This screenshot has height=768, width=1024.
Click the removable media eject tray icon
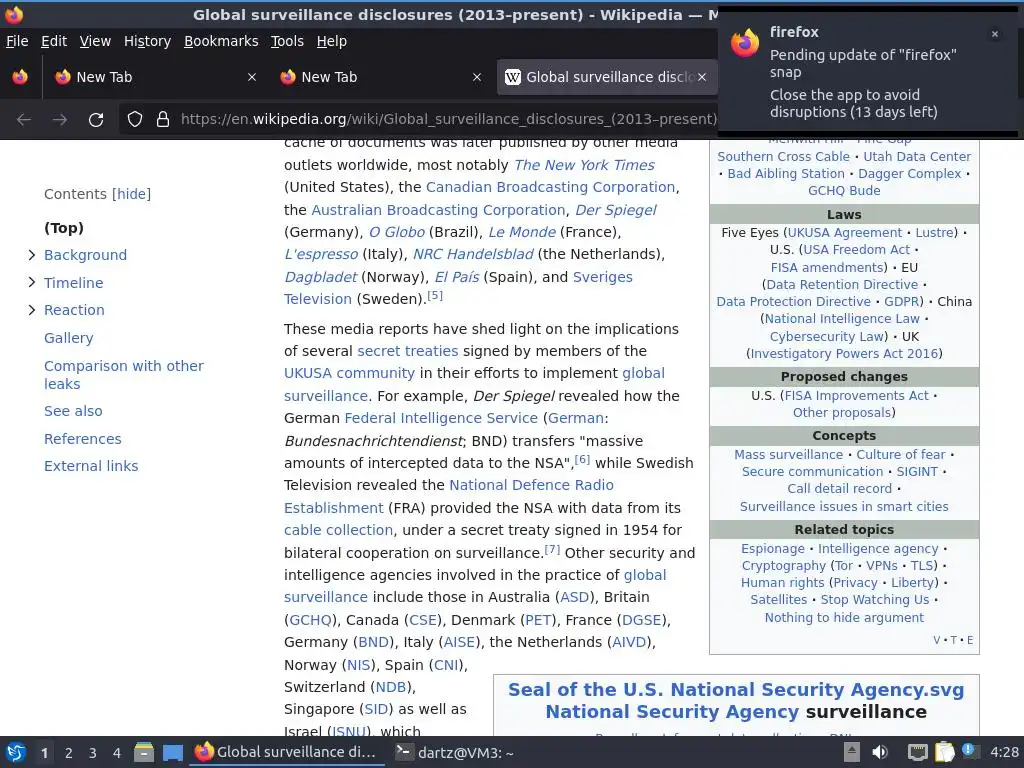coord(852,752)
